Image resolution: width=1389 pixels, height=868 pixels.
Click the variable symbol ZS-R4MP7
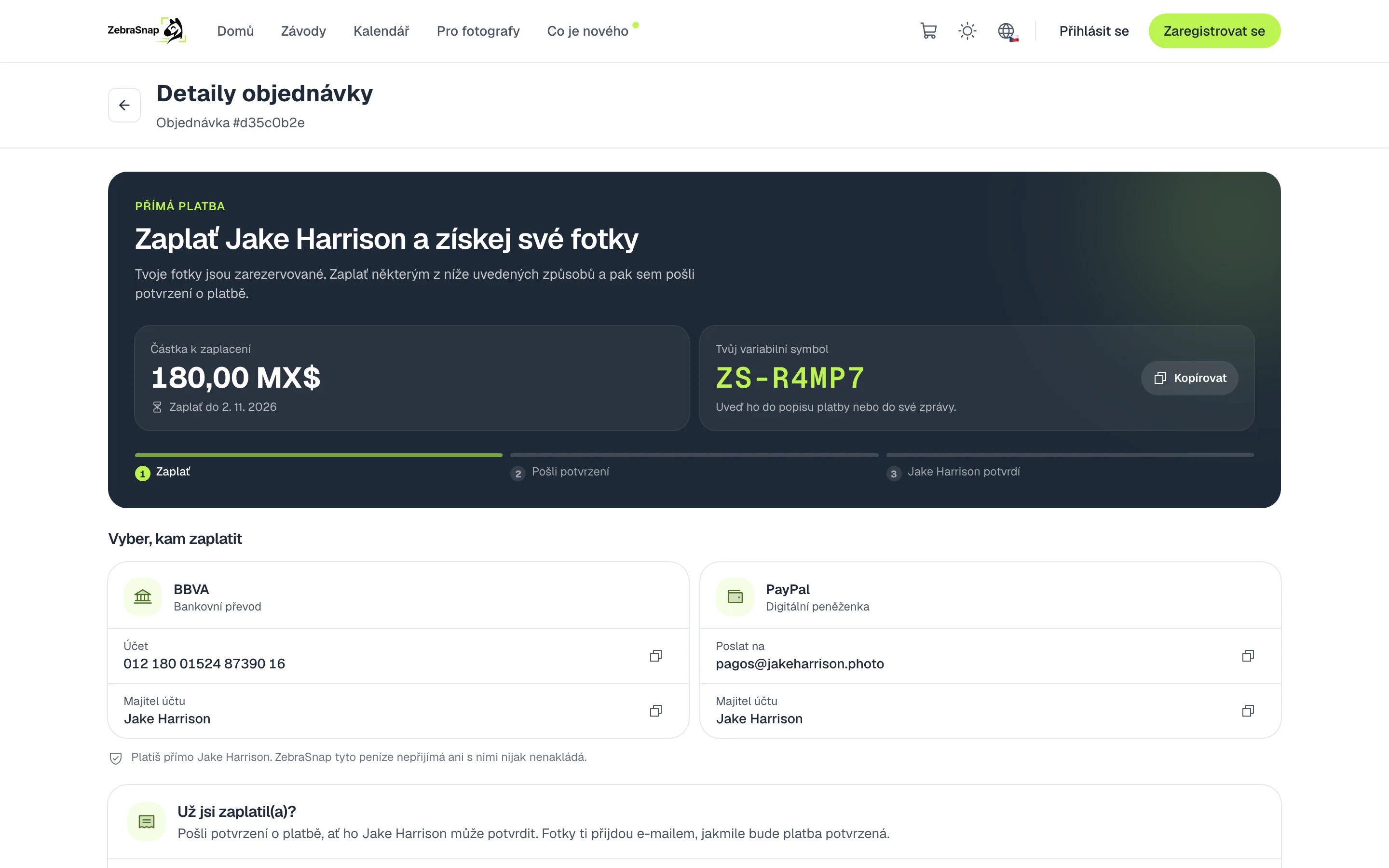click(x=790, y=378)
